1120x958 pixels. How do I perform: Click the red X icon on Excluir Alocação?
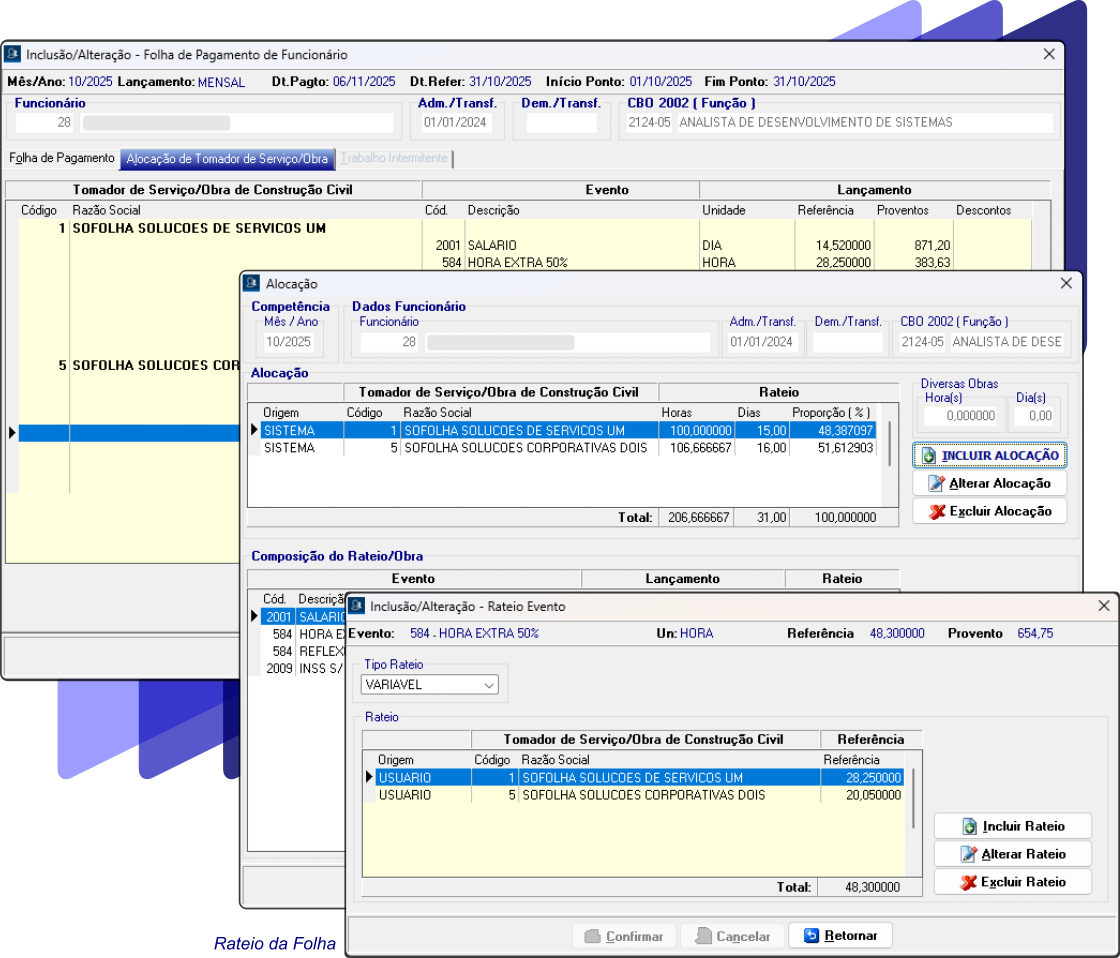pos(937,512)
